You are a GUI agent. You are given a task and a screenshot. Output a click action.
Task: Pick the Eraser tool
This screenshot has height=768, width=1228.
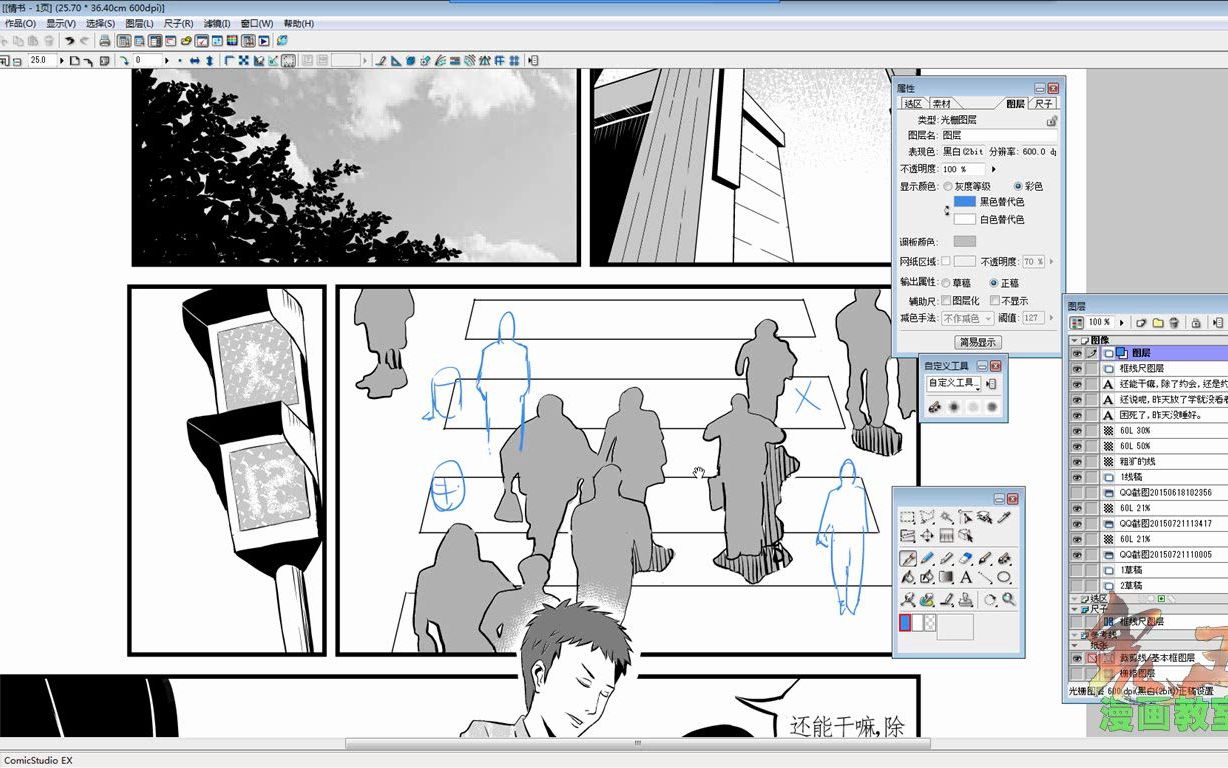tap(965, 558)
